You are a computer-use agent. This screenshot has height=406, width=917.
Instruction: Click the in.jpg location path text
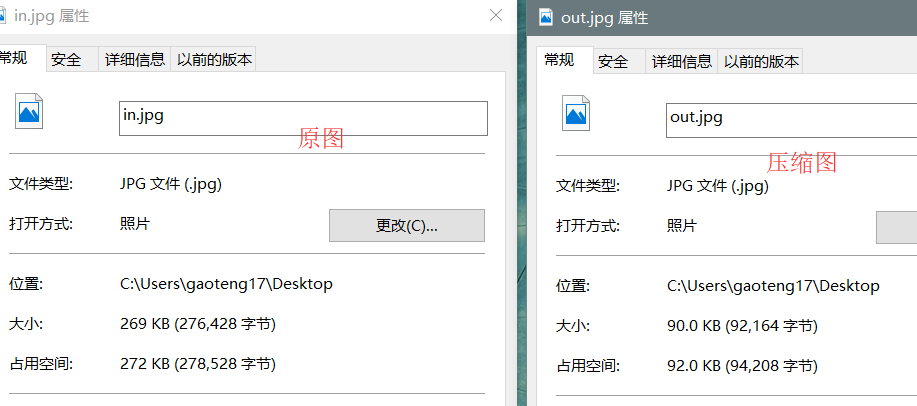tap(226, 284)
